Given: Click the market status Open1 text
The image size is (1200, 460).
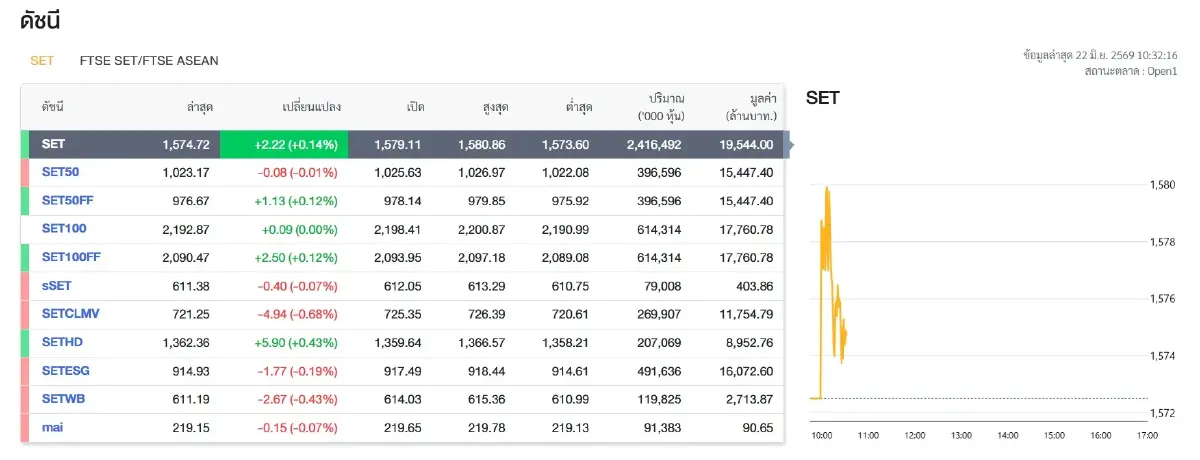Looking at the screenshot, I should tap(1131, 71).
